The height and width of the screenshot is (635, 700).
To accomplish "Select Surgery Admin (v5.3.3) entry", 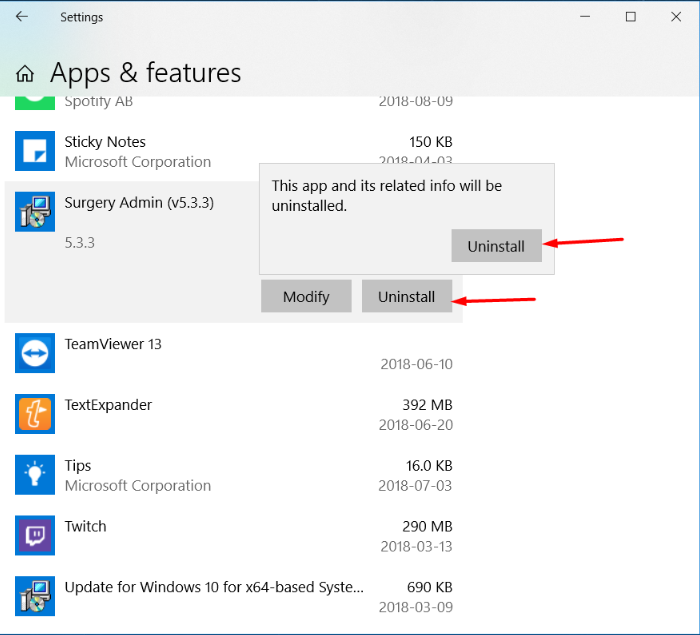I will pyautogui.click(x=139, y=203).
